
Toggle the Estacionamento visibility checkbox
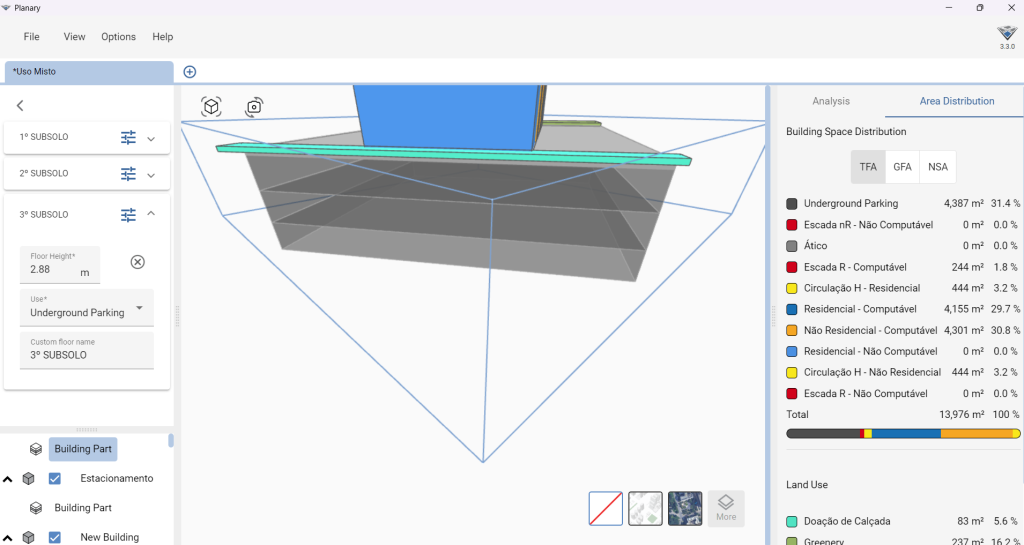[55, 478]
